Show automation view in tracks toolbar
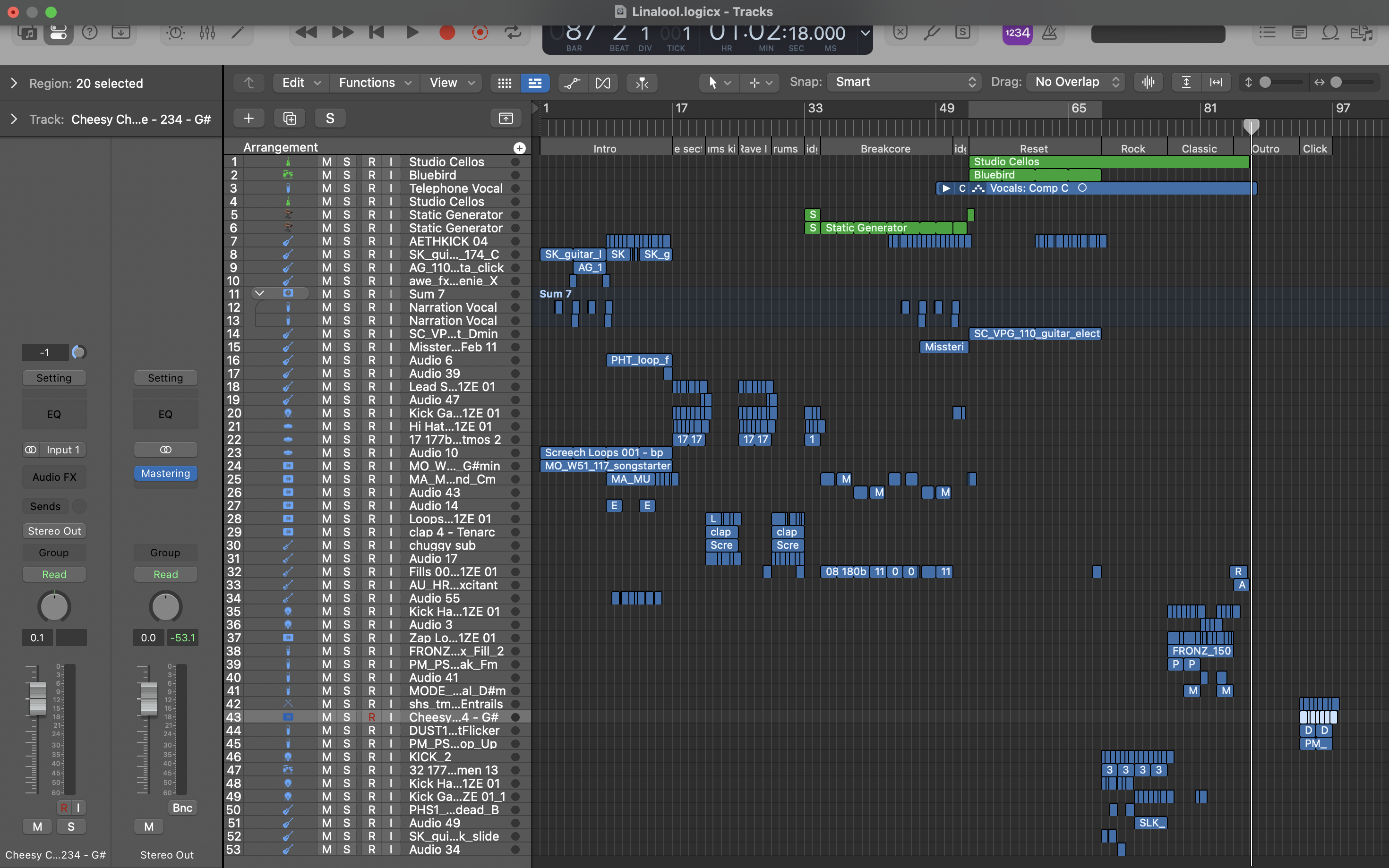 572,83
